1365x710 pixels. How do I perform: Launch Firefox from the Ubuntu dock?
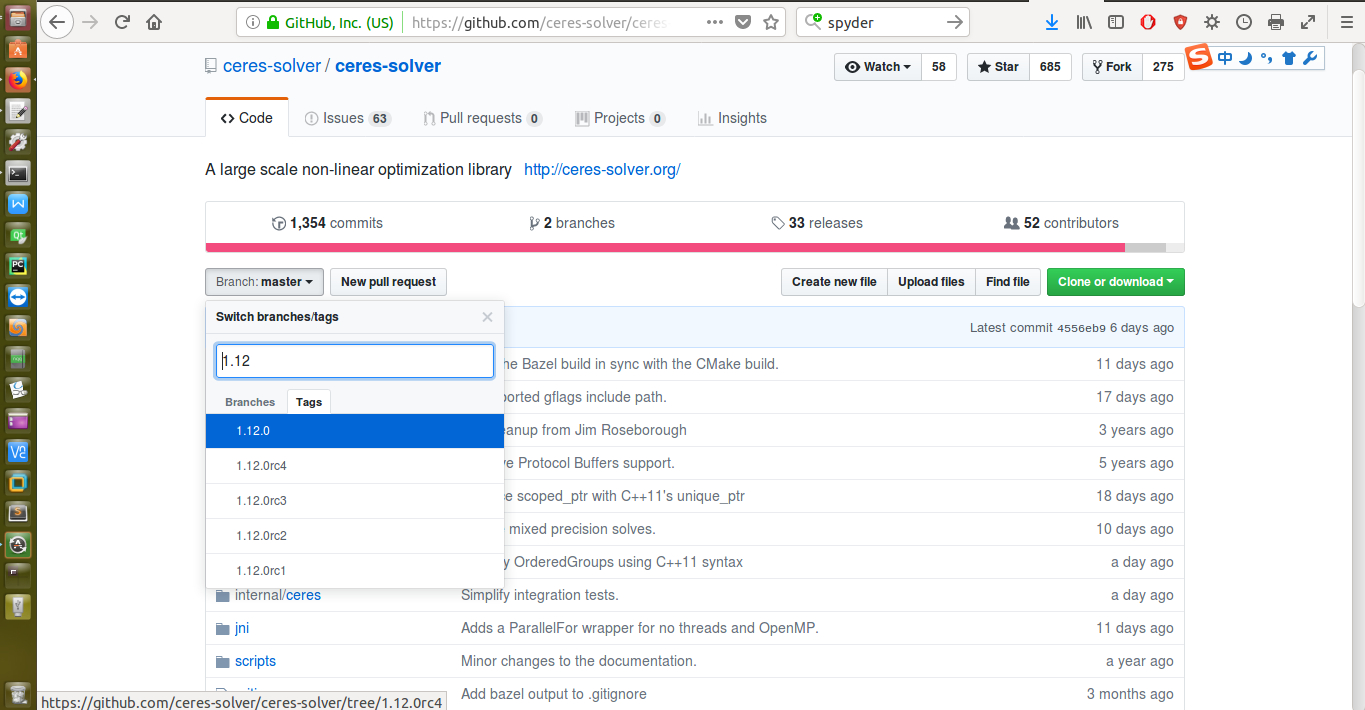click(18, 79)
